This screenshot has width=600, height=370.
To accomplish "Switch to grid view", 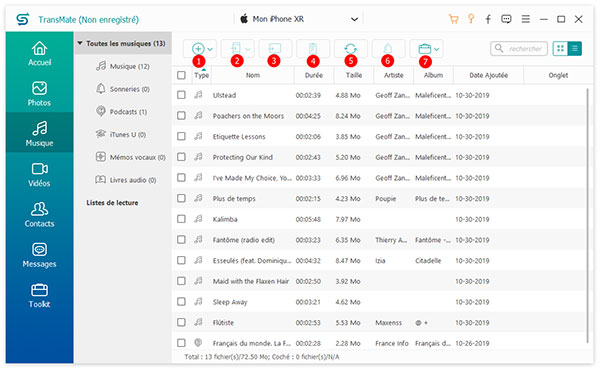I will [560, 49].
